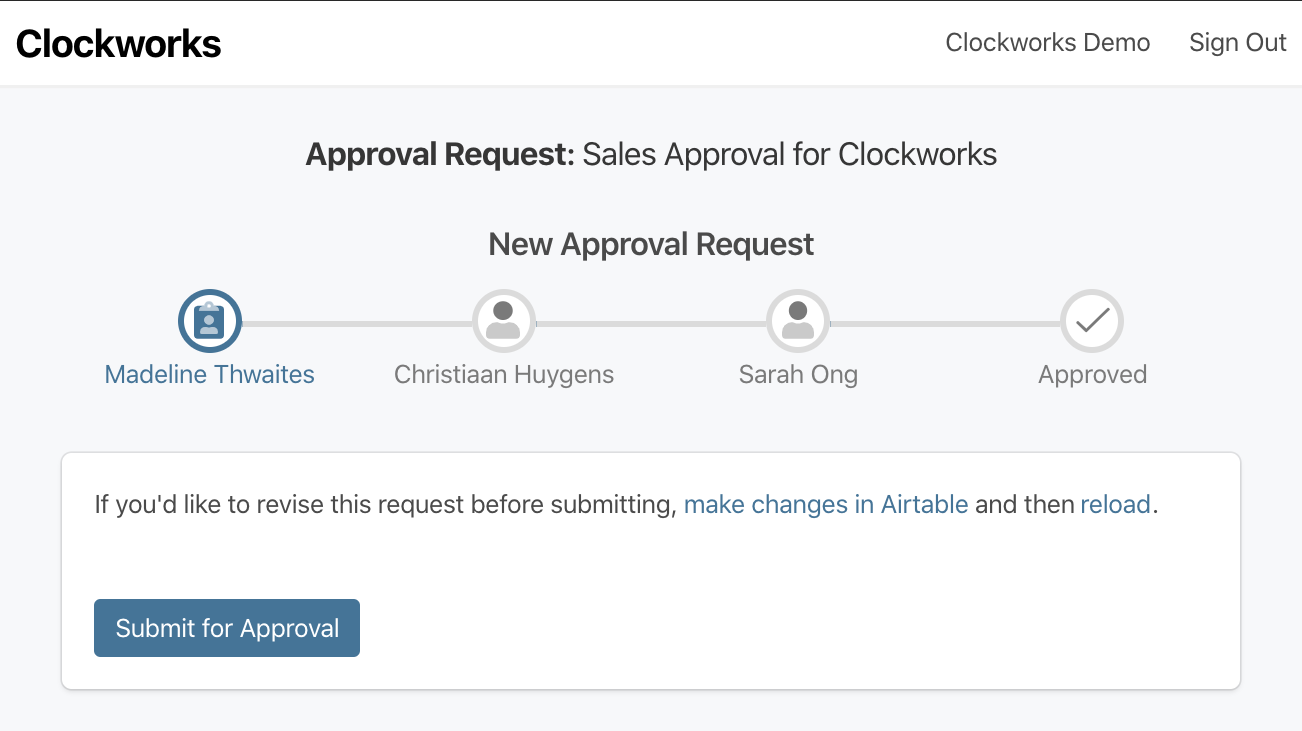The image size is (1302, 731).
Task: Click progress line between Sarah and Approved
Action: click(x=945, y=324)
